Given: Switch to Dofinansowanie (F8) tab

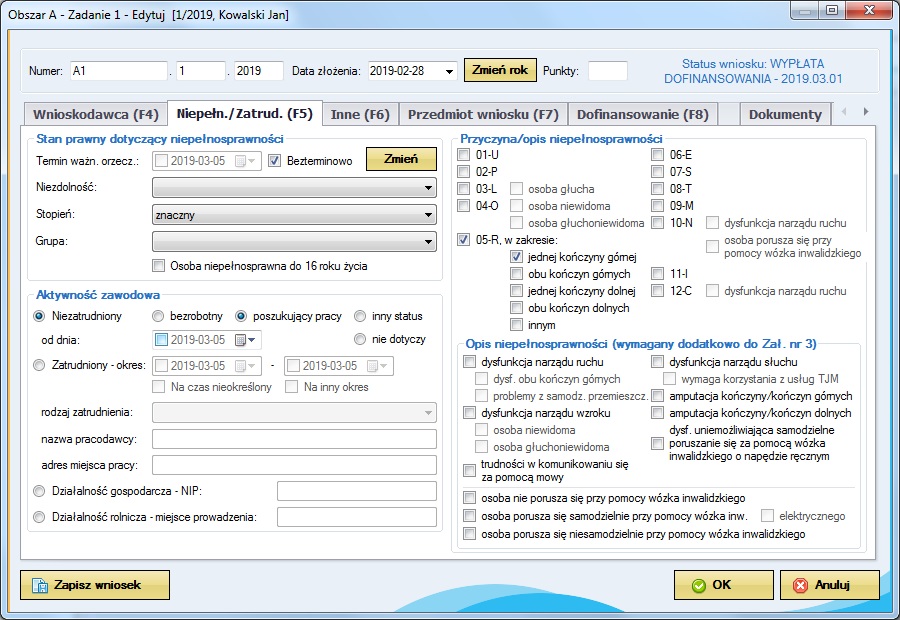Looking at the screenshot, I should [643, 114].
